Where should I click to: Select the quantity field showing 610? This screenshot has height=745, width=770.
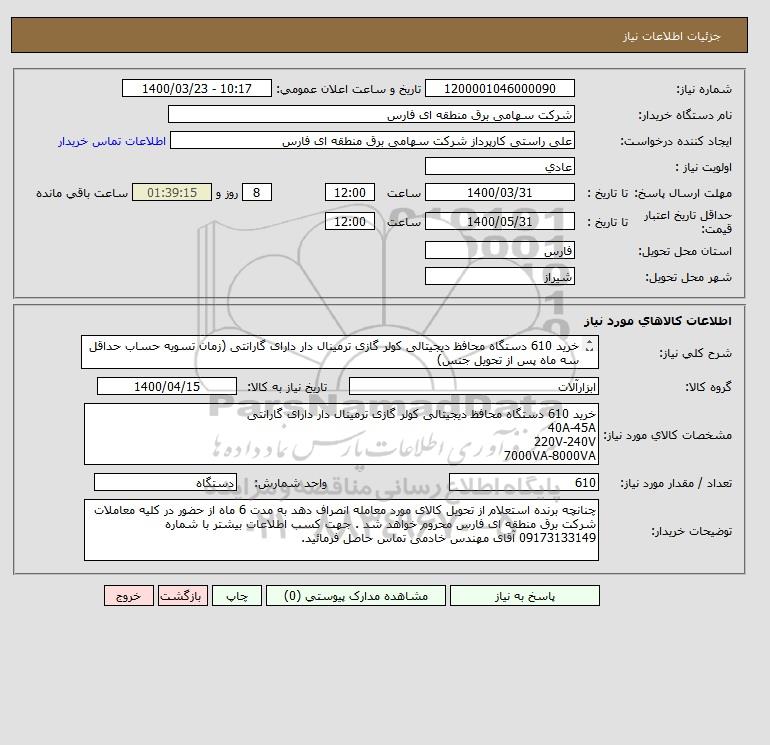tap(523, 483)
